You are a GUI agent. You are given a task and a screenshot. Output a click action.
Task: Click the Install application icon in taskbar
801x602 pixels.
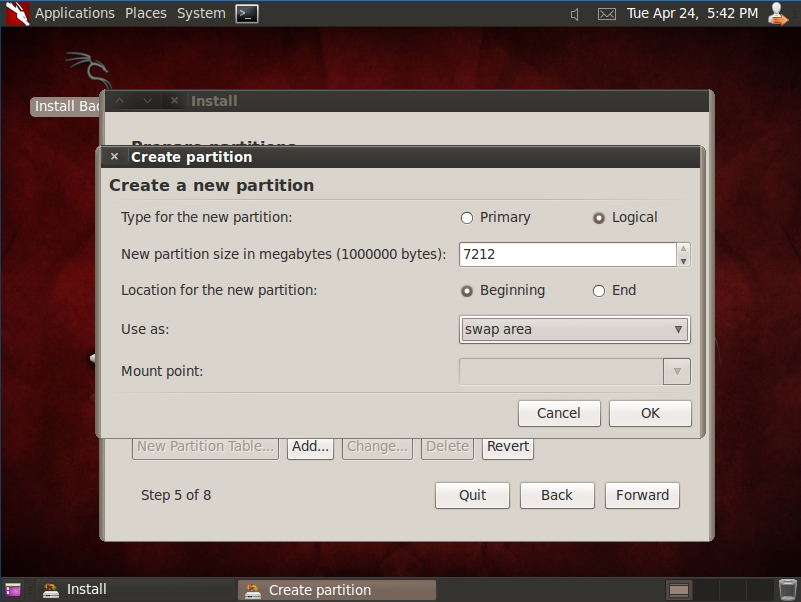tap(49, 589)
